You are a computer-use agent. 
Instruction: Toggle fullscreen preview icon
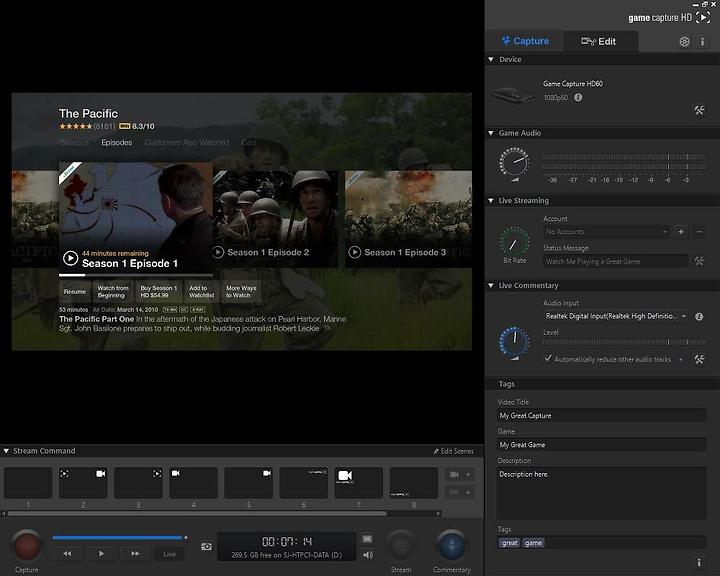click(x=367, y=539)
